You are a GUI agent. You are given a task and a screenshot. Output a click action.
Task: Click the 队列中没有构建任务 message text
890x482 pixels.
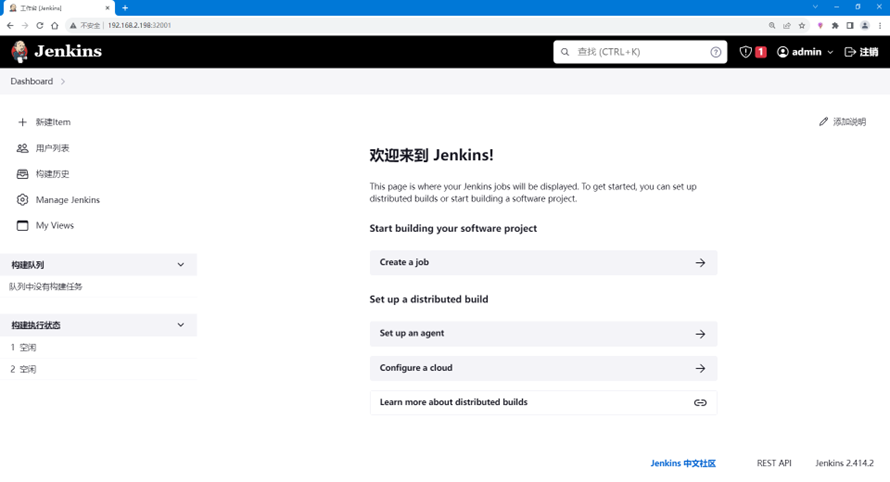point(45,287)
